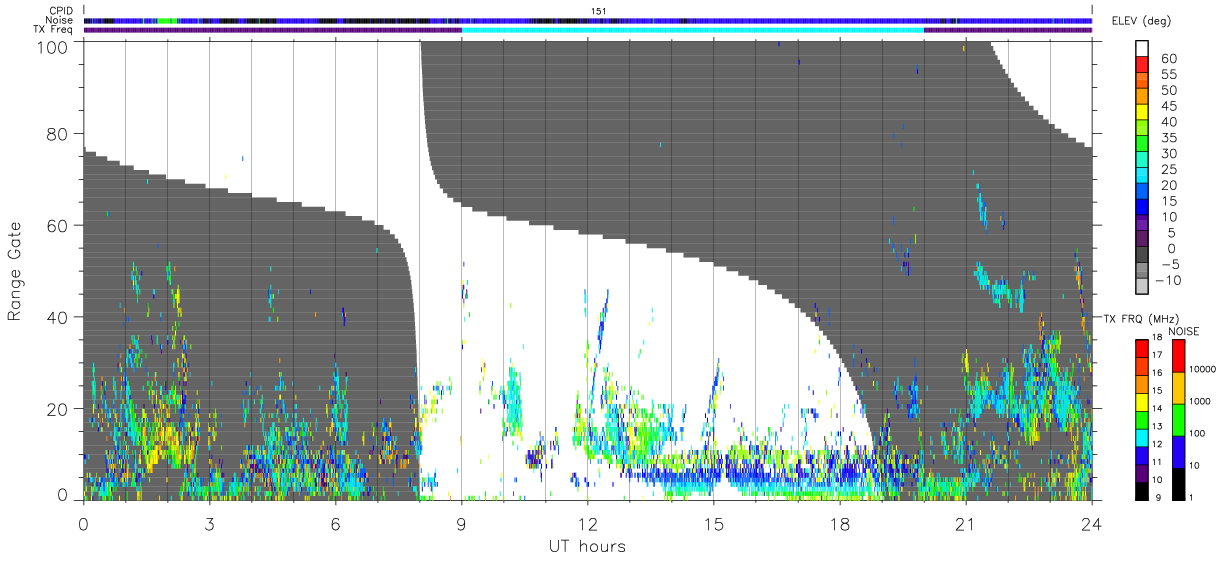This screenshot has width=1228, height=567.
Task: Click the 80 tick label on Range Gate axis
Action: click(57, 134)
